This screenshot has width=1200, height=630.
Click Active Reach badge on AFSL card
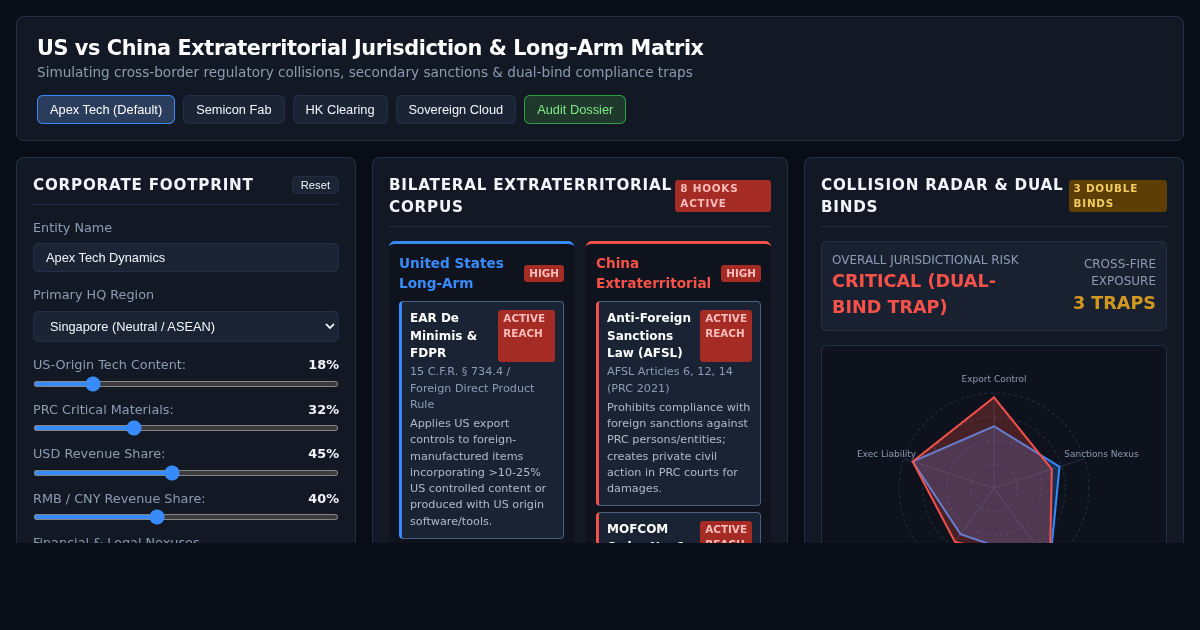coord(726,336)
